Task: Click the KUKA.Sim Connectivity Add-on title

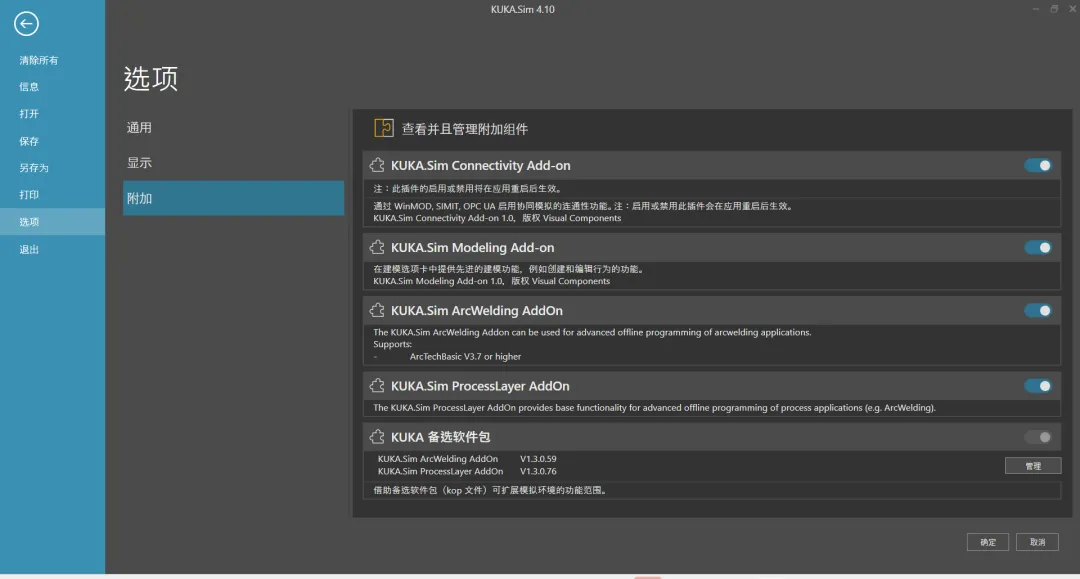Action: pos(481,165)
